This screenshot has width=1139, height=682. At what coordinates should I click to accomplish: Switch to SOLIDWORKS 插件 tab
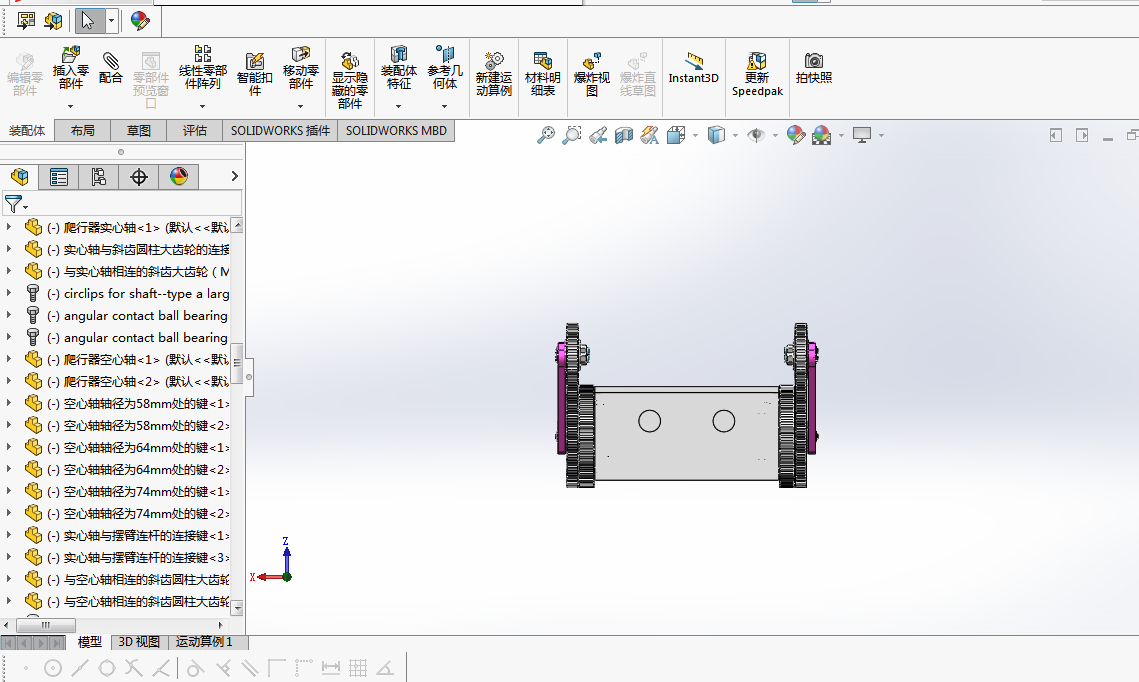pyautogui.click(x=280, y=131)
